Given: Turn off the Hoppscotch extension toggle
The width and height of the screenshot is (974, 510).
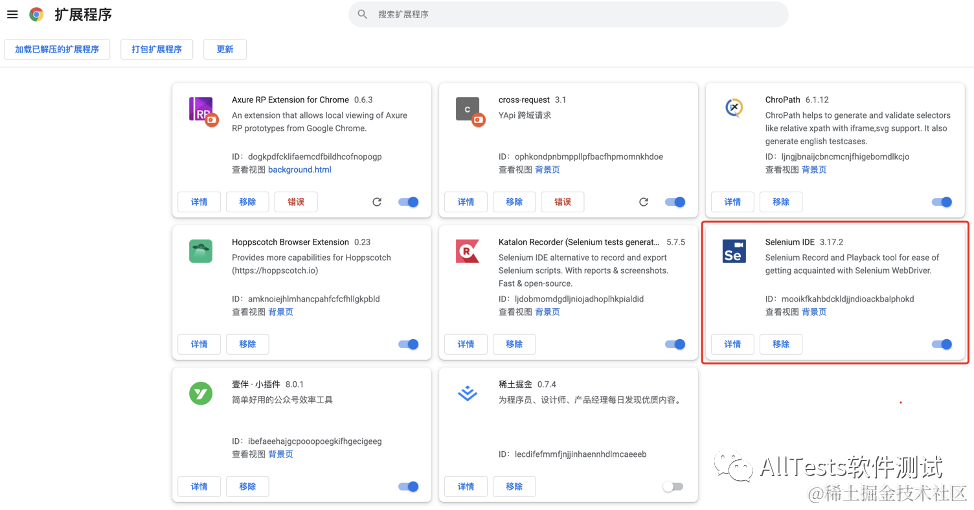Looking at the screenshot, I should 408,344.
